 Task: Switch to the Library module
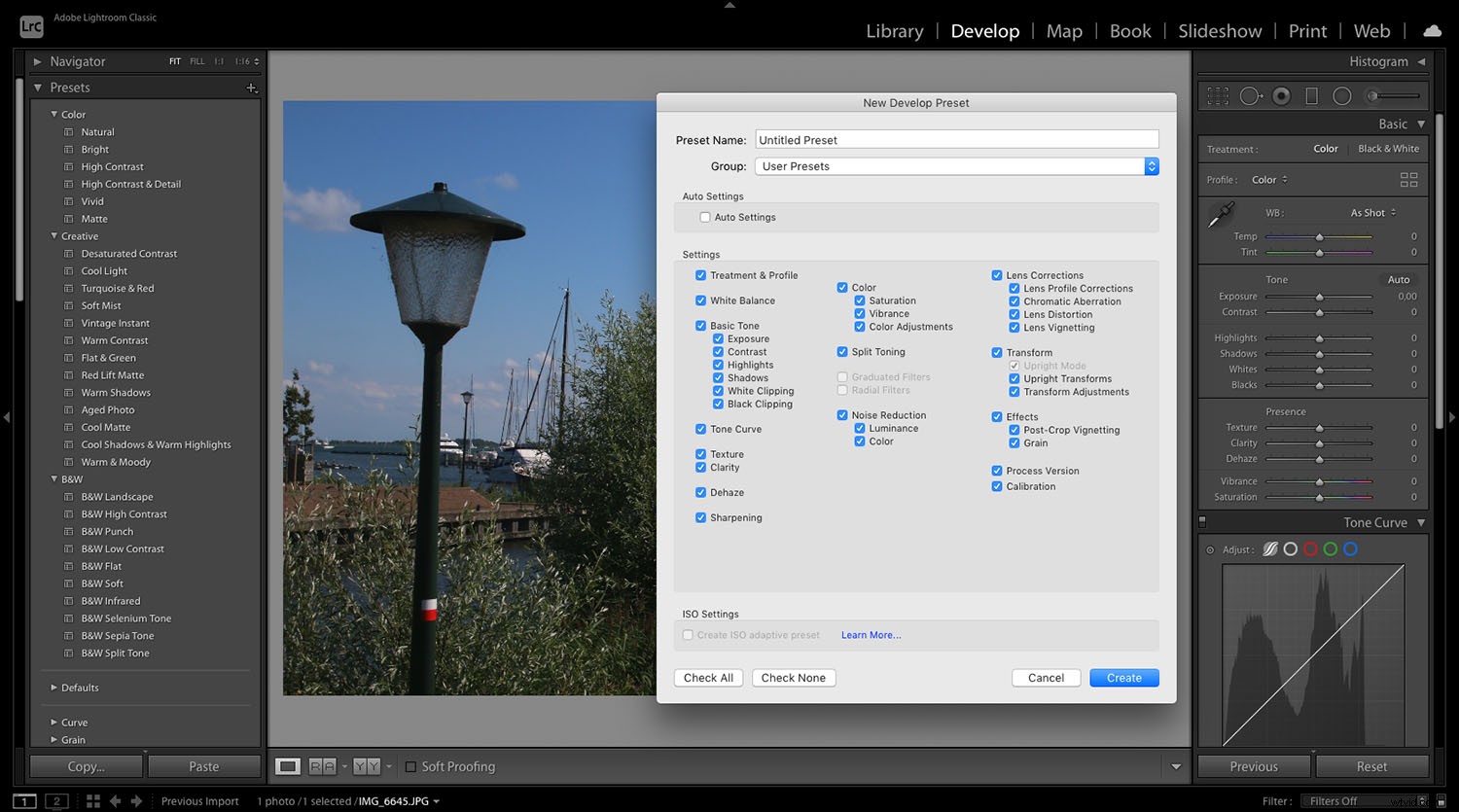click(x=894, y=30)
